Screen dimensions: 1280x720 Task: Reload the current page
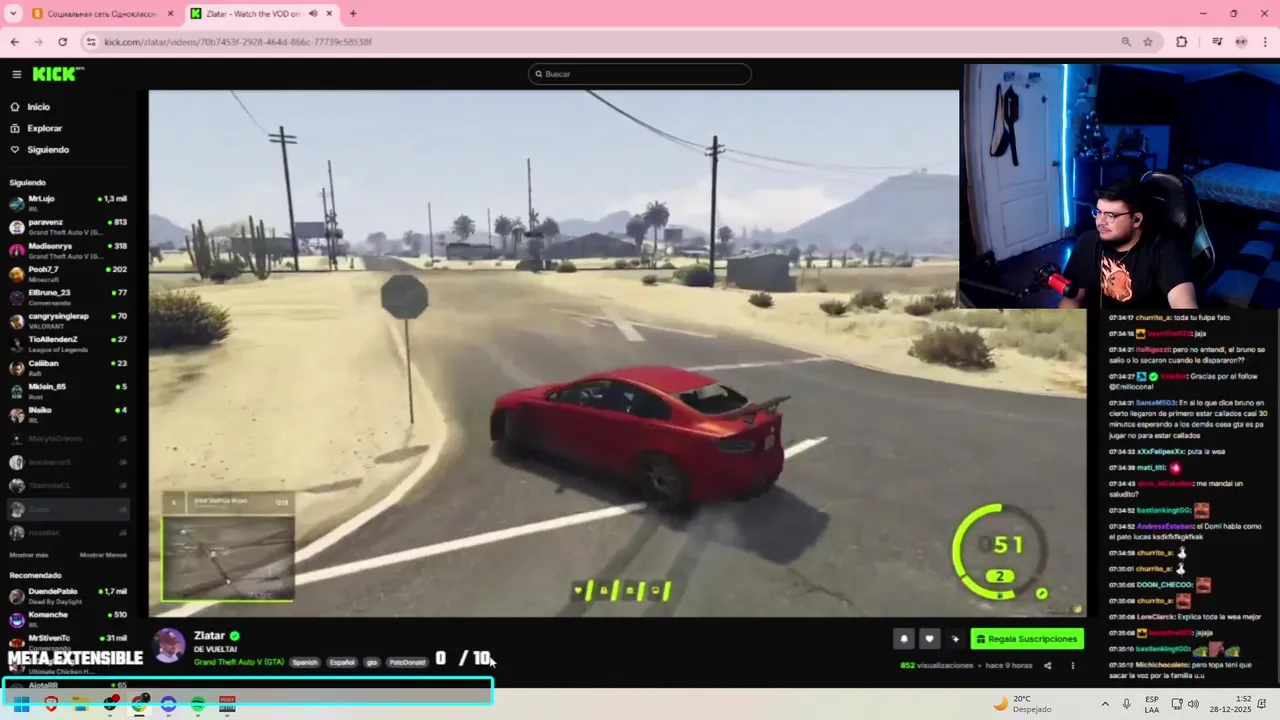(x=62, y=42)
